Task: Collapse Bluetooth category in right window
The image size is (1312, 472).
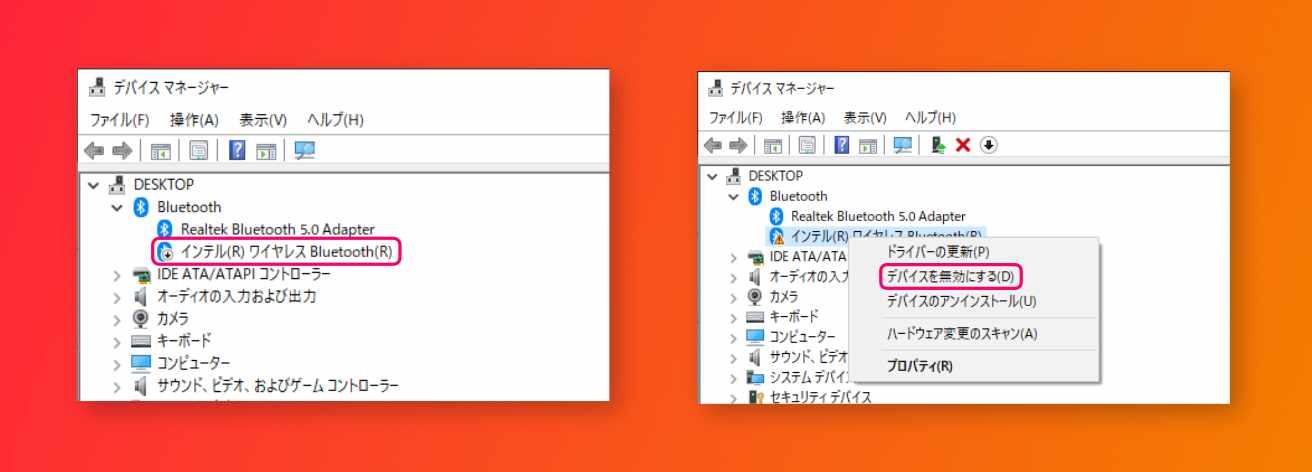Action: click(735, 196)
